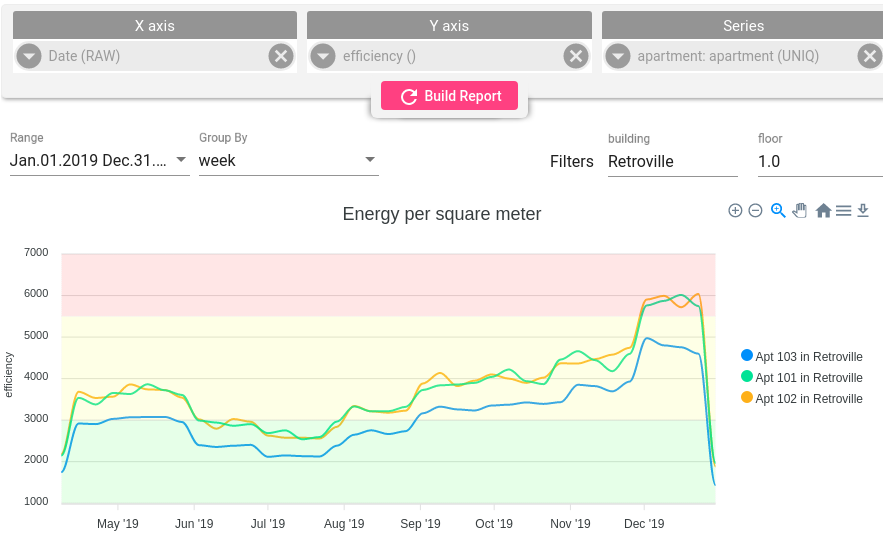
Task: Download the chart using download icon
Action: (864, 211)
